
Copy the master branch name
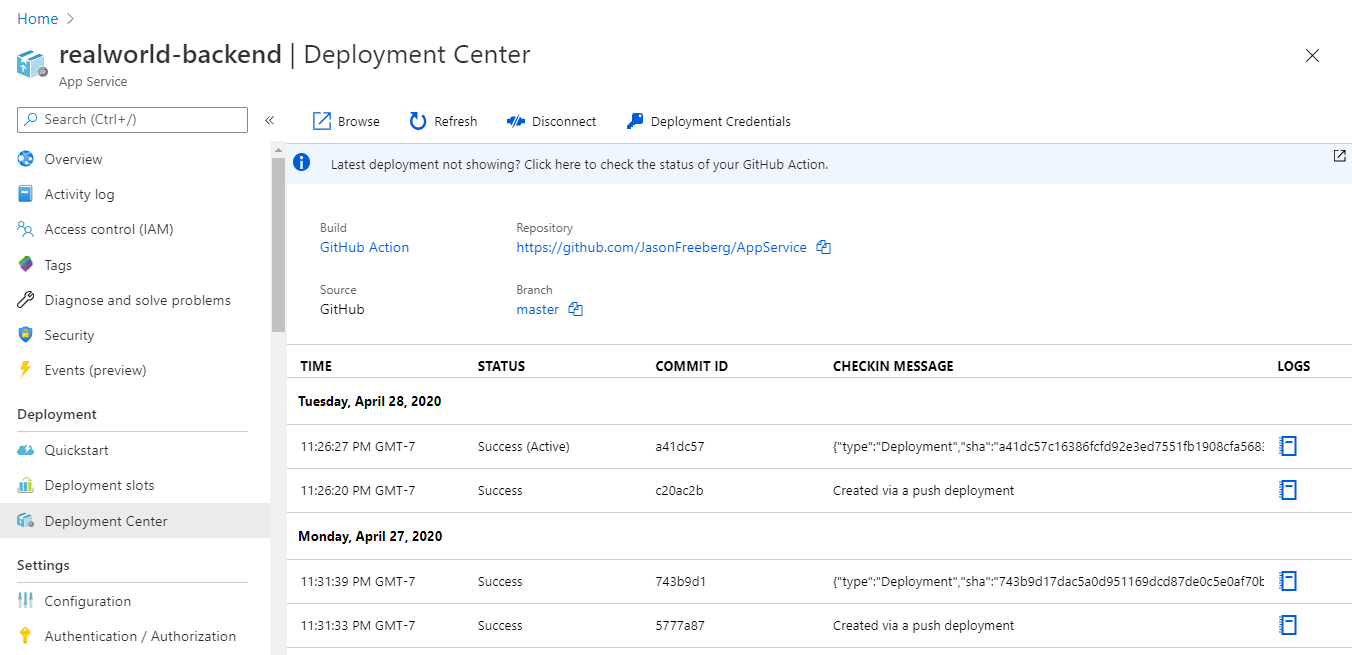[575, 309]
